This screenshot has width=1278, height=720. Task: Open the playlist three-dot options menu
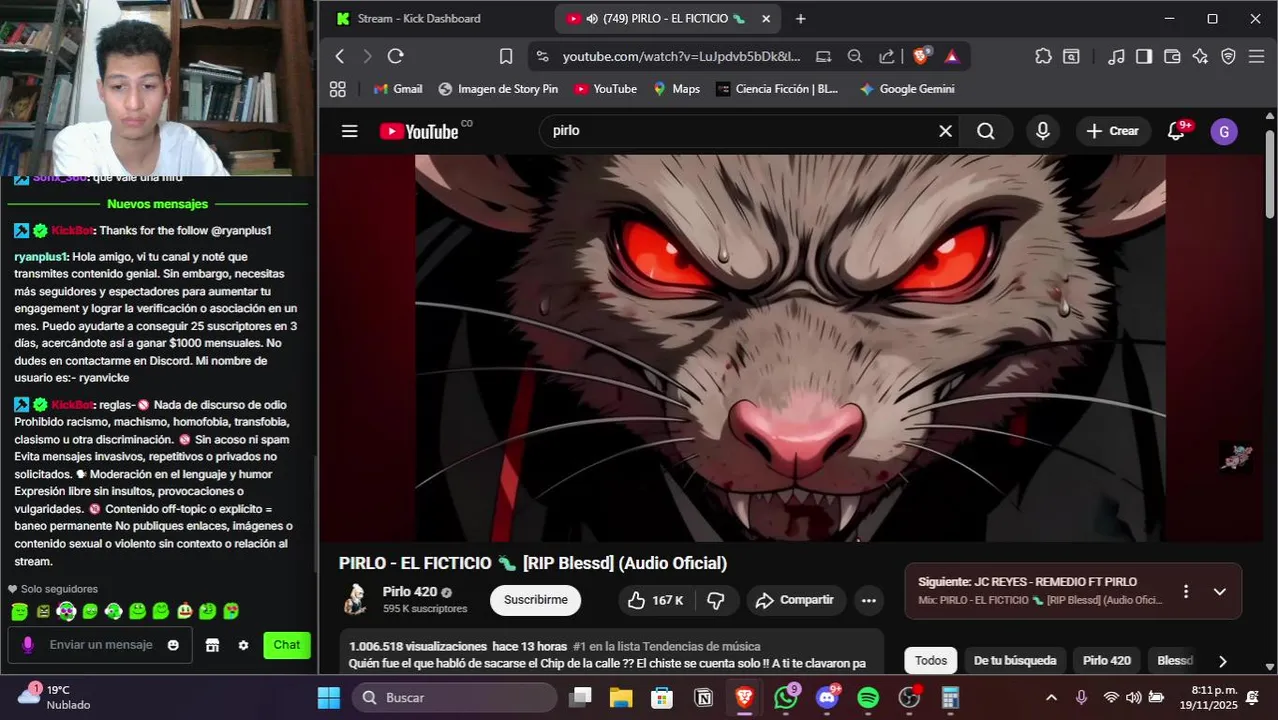tap(1186, 591)
